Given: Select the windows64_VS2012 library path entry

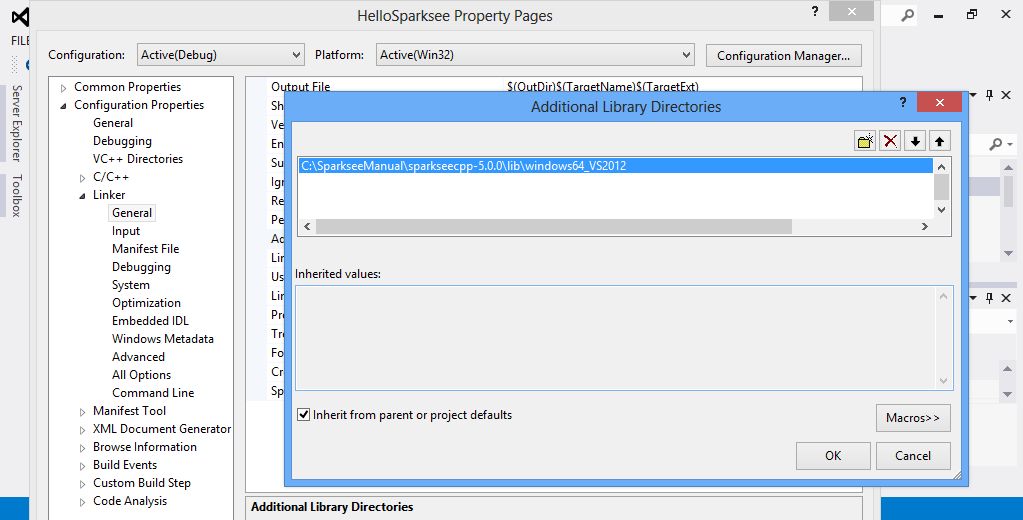Looking at the screenshot, I should point(616,166).
